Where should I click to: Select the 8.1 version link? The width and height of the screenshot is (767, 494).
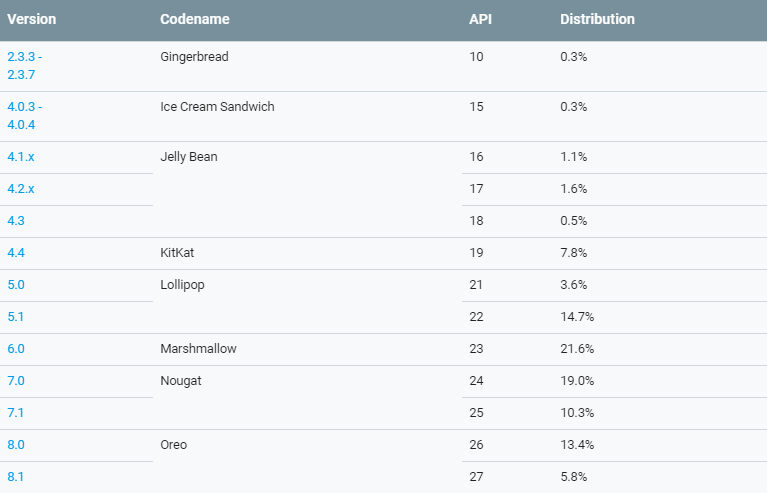16,477
